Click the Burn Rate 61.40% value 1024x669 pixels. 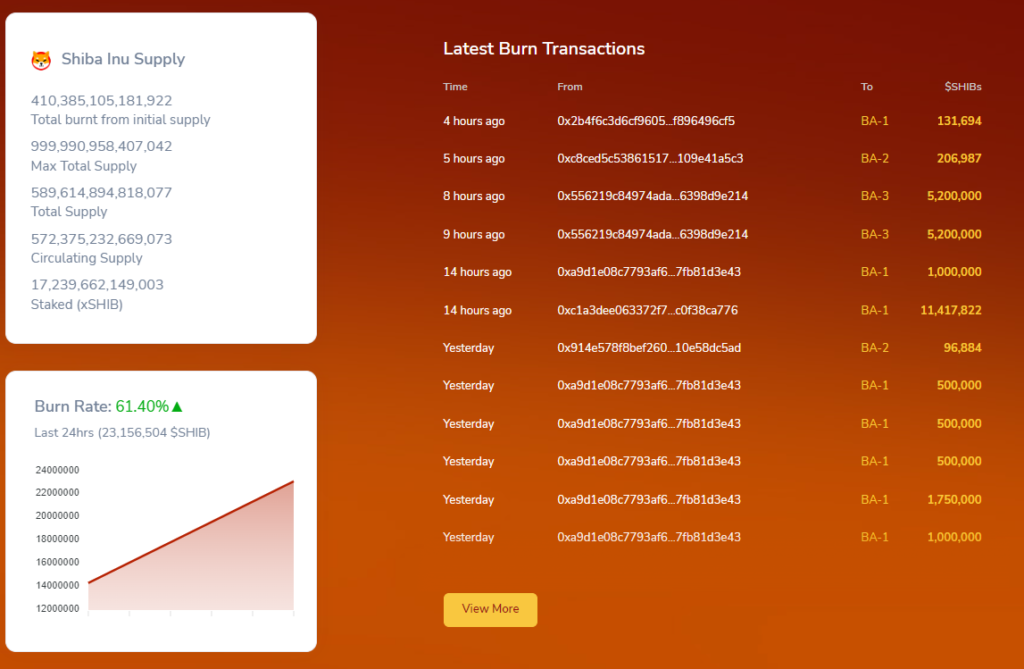pyautogui.click(x=142, y=406)
